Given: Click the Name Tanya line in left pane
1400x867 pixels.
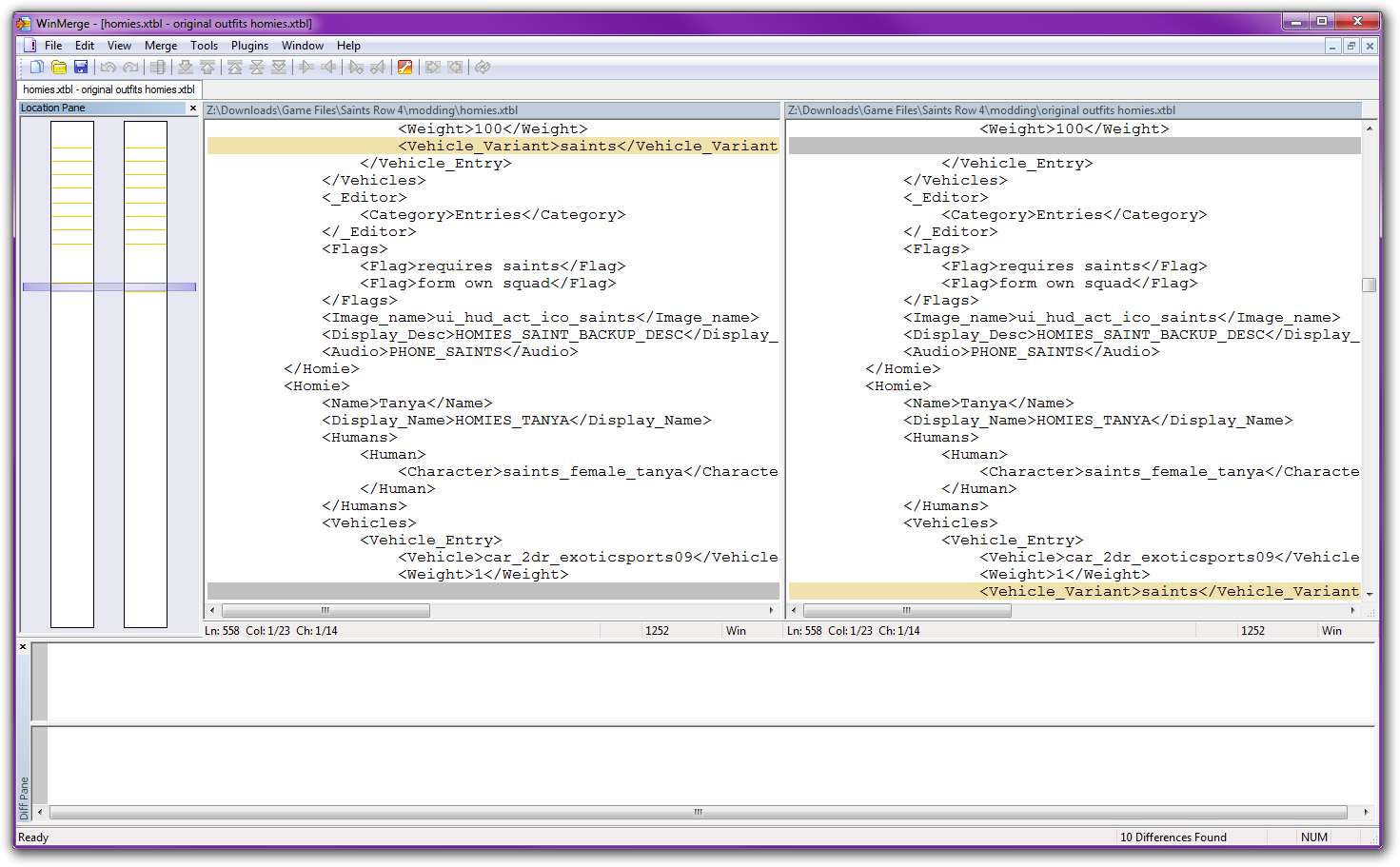Looking at the screenshot, I should pos(407,403).
